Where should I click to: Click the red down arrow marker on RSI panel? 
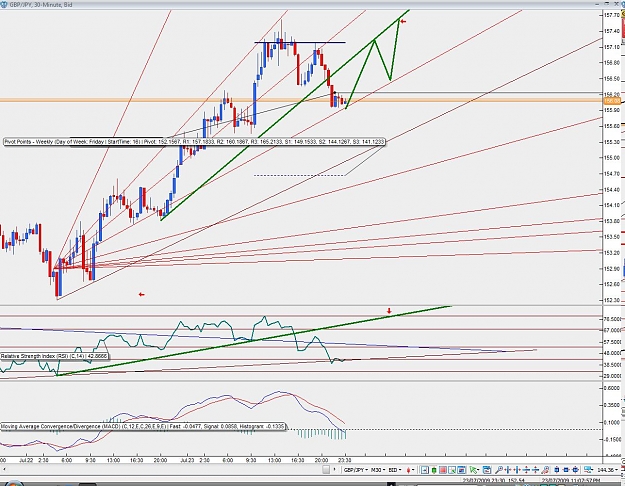[x=389, y=311]
